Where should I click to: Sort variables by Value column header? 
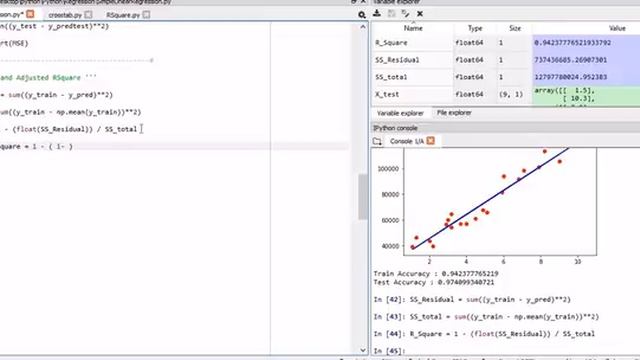[617, 28]
